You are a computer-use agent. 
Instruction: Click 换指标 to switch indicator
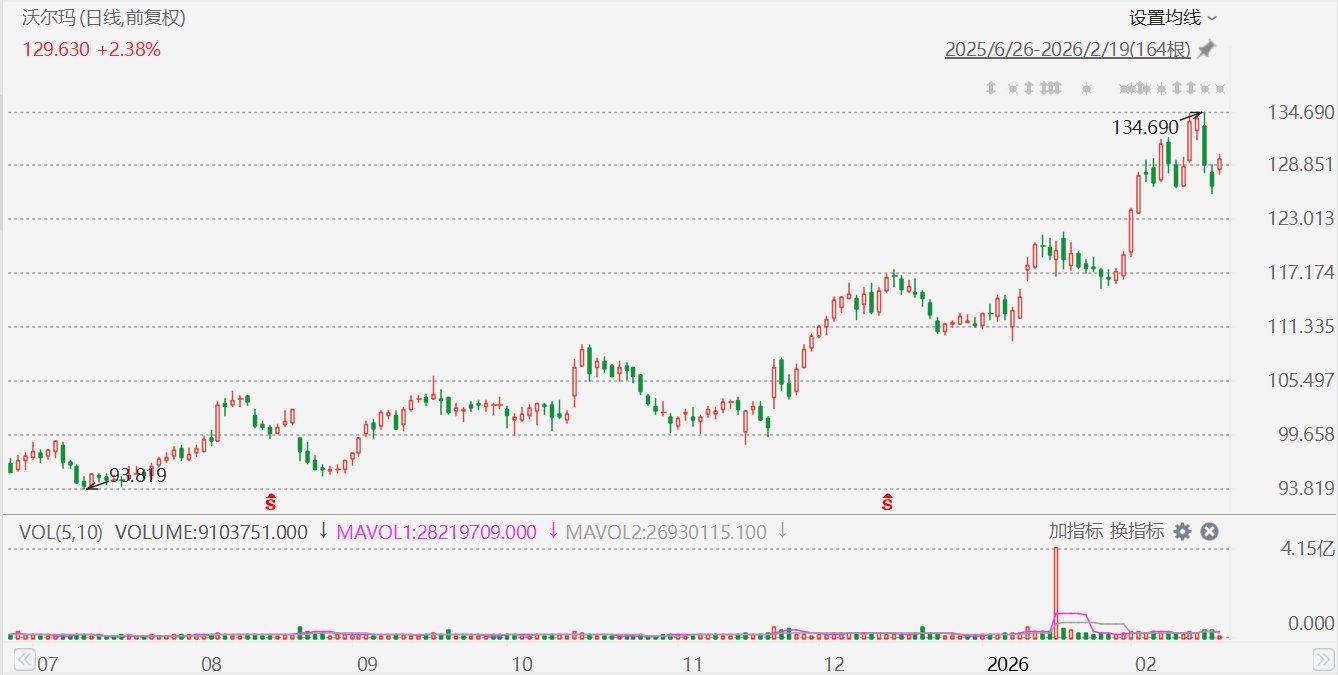click(x=1137, y=531)
